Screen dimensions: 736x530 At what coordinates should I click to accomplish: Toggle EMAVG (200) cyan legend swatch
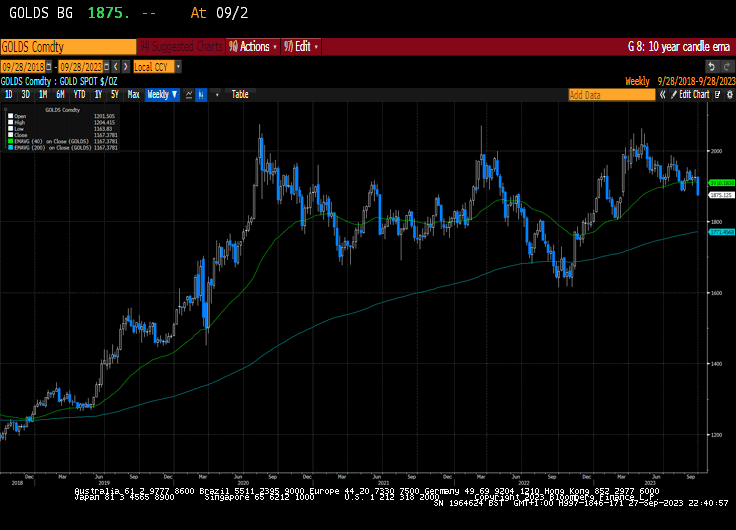(x=10, y=147)
